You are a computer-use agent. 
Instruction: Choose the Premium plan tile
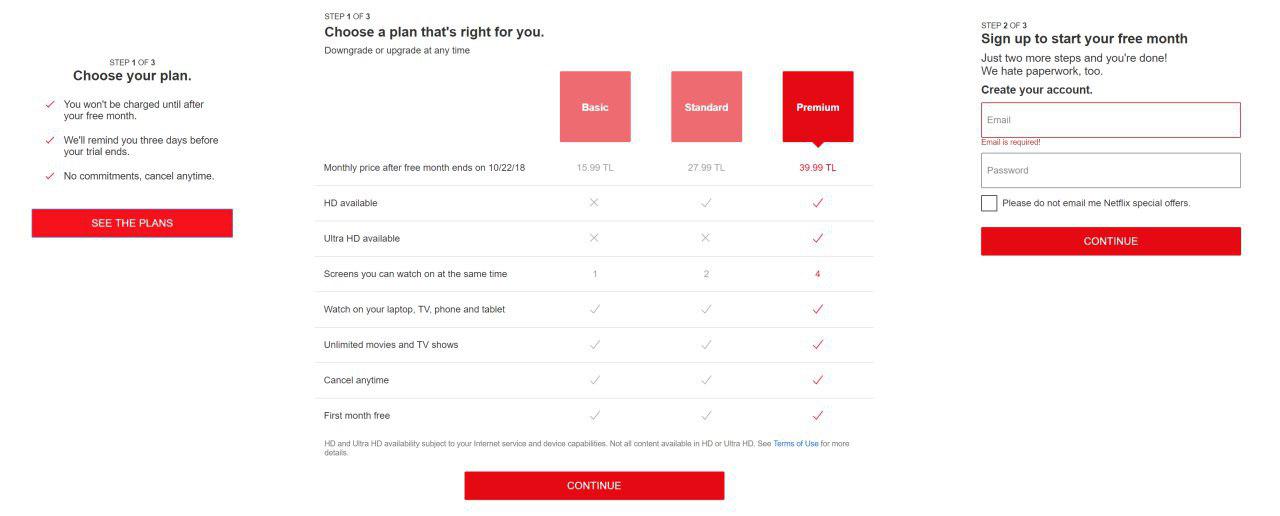point(818,107)
